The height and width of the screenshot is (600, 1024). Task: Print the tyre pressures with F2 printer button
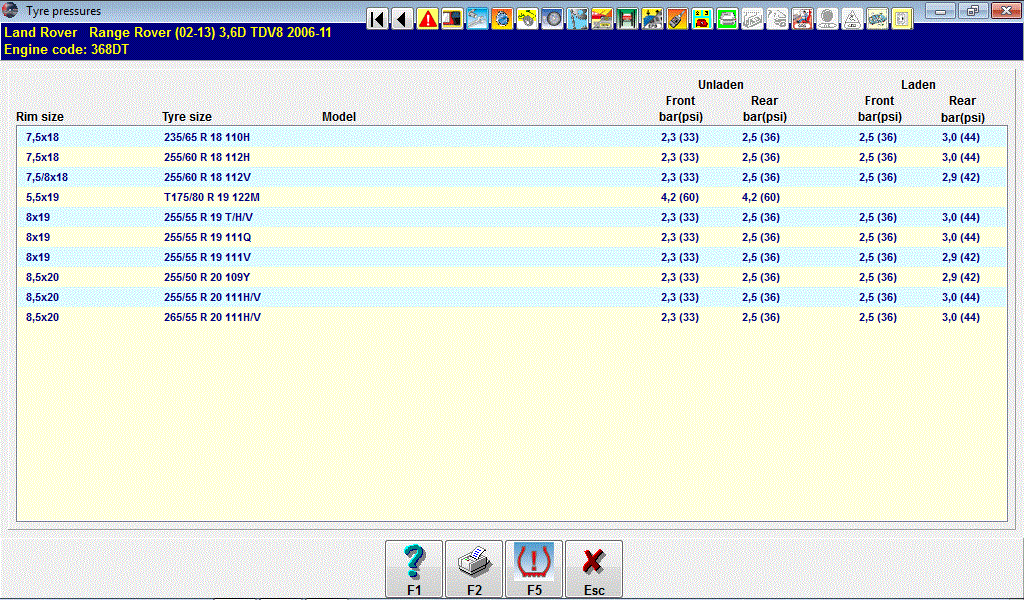pos(474,570)
